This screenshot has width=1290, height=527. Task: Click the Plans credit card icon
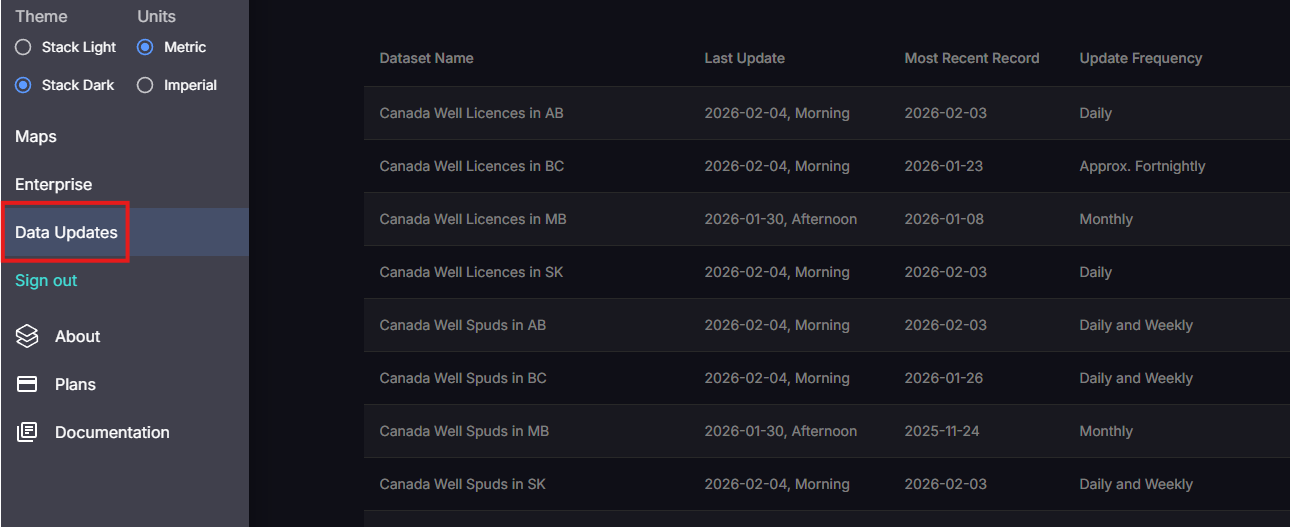(x=27, y=384)
